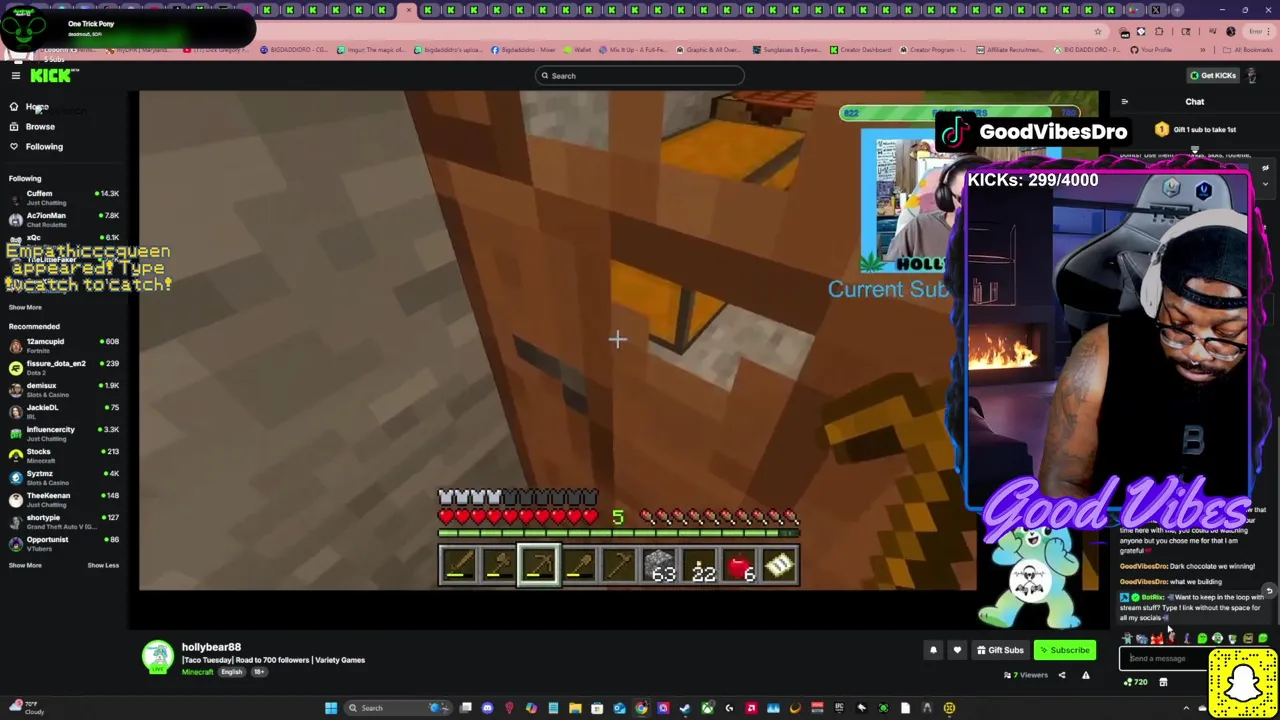Open hollybear88 channel name link

point(211,647)
